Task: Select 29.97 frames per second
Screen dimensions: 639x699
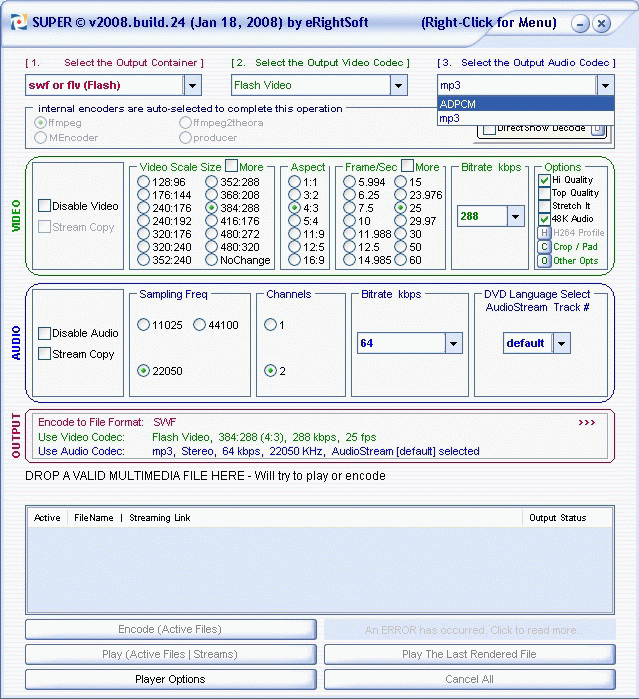Action: click(x=400, y=221)
